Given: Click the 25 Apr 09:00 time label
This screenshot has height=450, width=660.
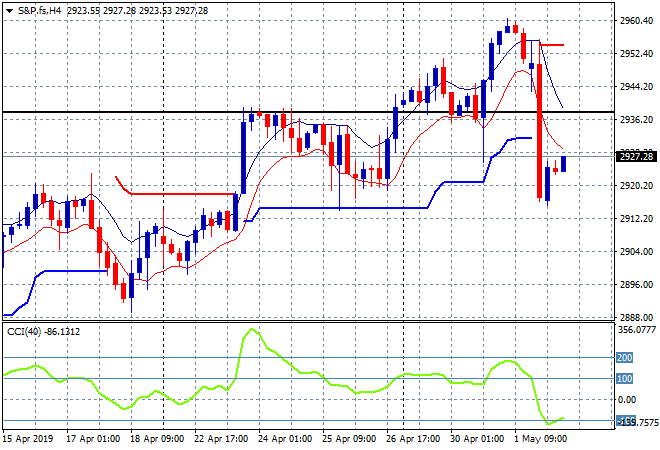Looking at the screenshot, I should [349, 439].
